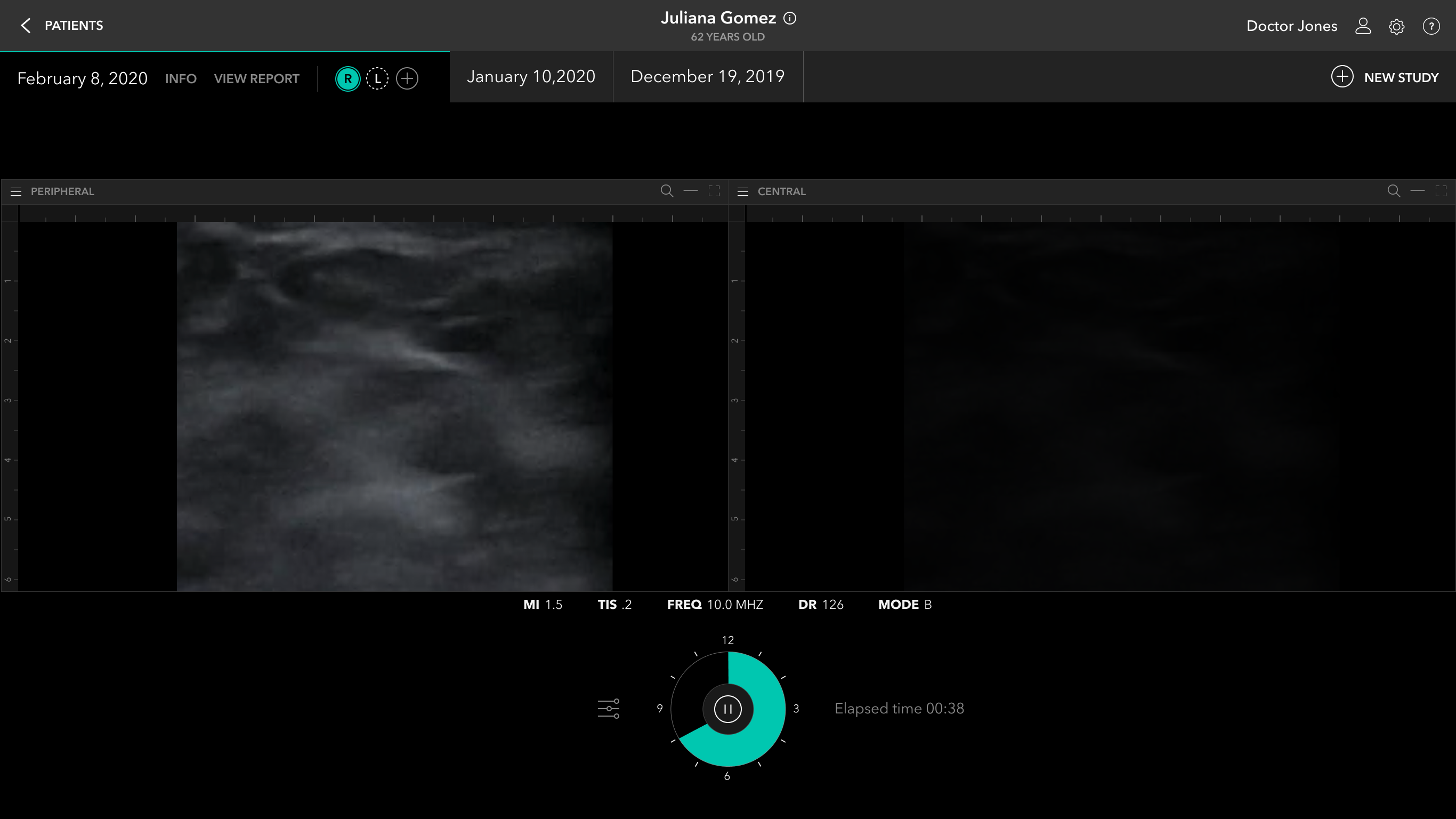Screen dimensions: 1456x819
Task: Zoom the Peripheral panel with magnifier
Action: pos(667,191)
